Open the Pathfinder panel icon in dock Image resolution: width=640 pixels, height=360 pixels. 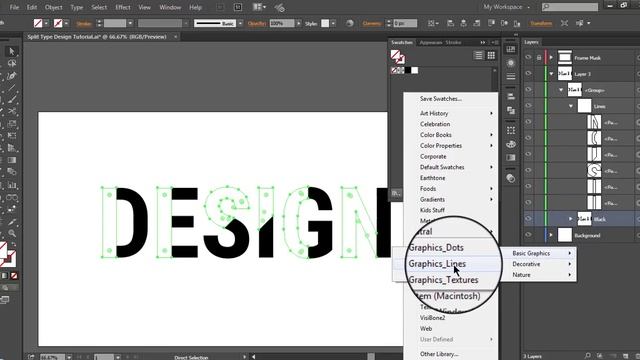point(511,110)
